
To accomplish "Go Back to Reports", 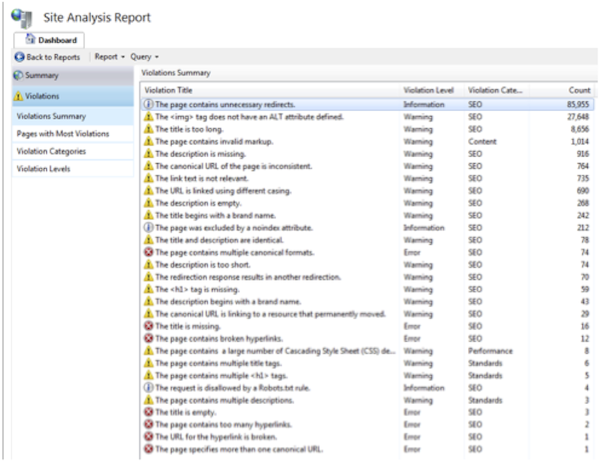I will [47, 57].
